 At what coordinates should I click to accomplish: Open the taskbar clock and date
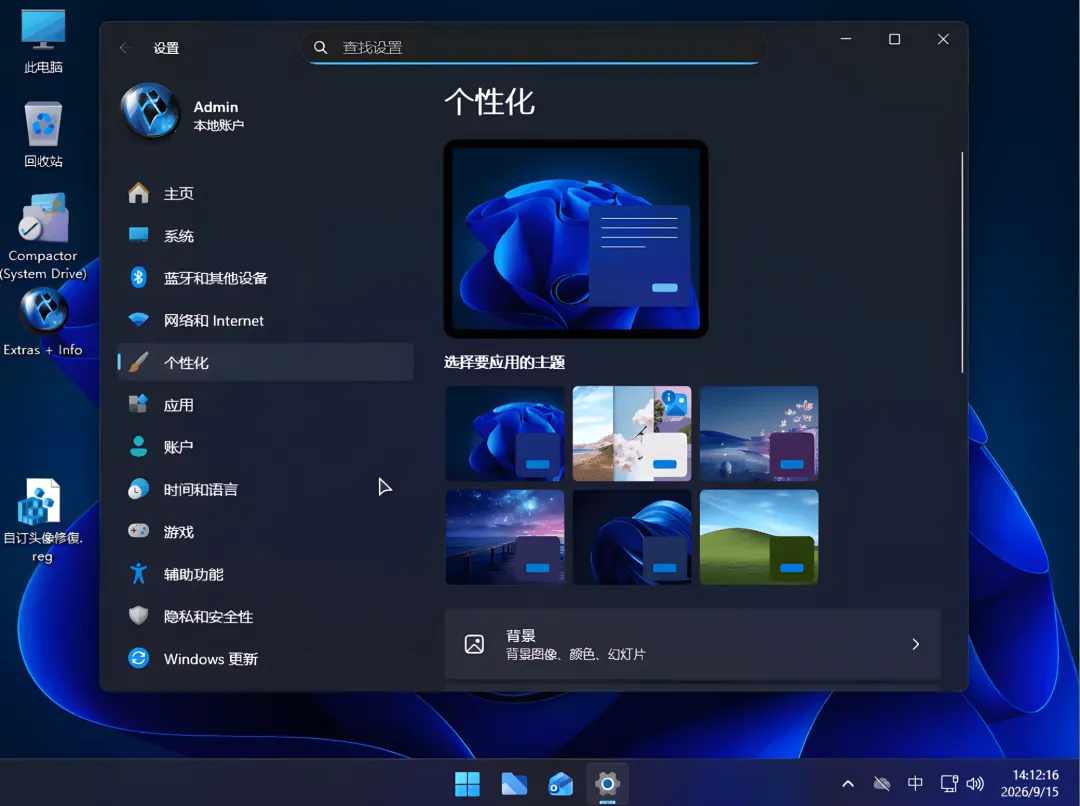click(x=1030, y=783)
